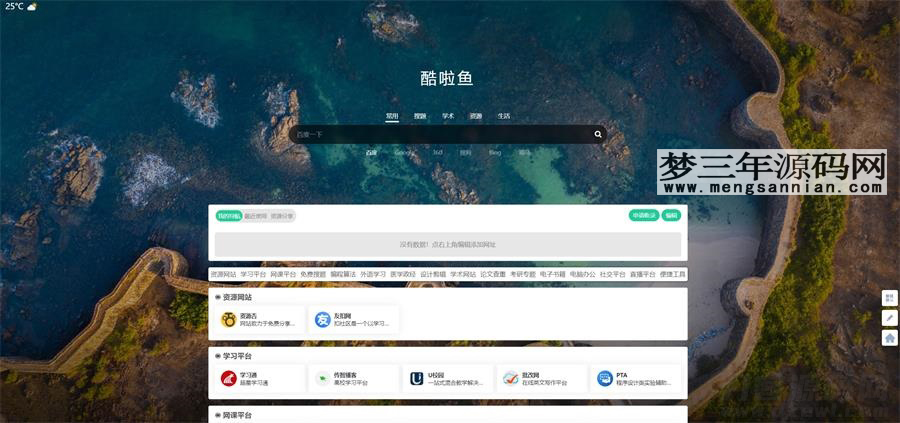This screenshot has height=423, width=900.
Task: Select Bing as the search engine
Action: click(x=495, y=153)
